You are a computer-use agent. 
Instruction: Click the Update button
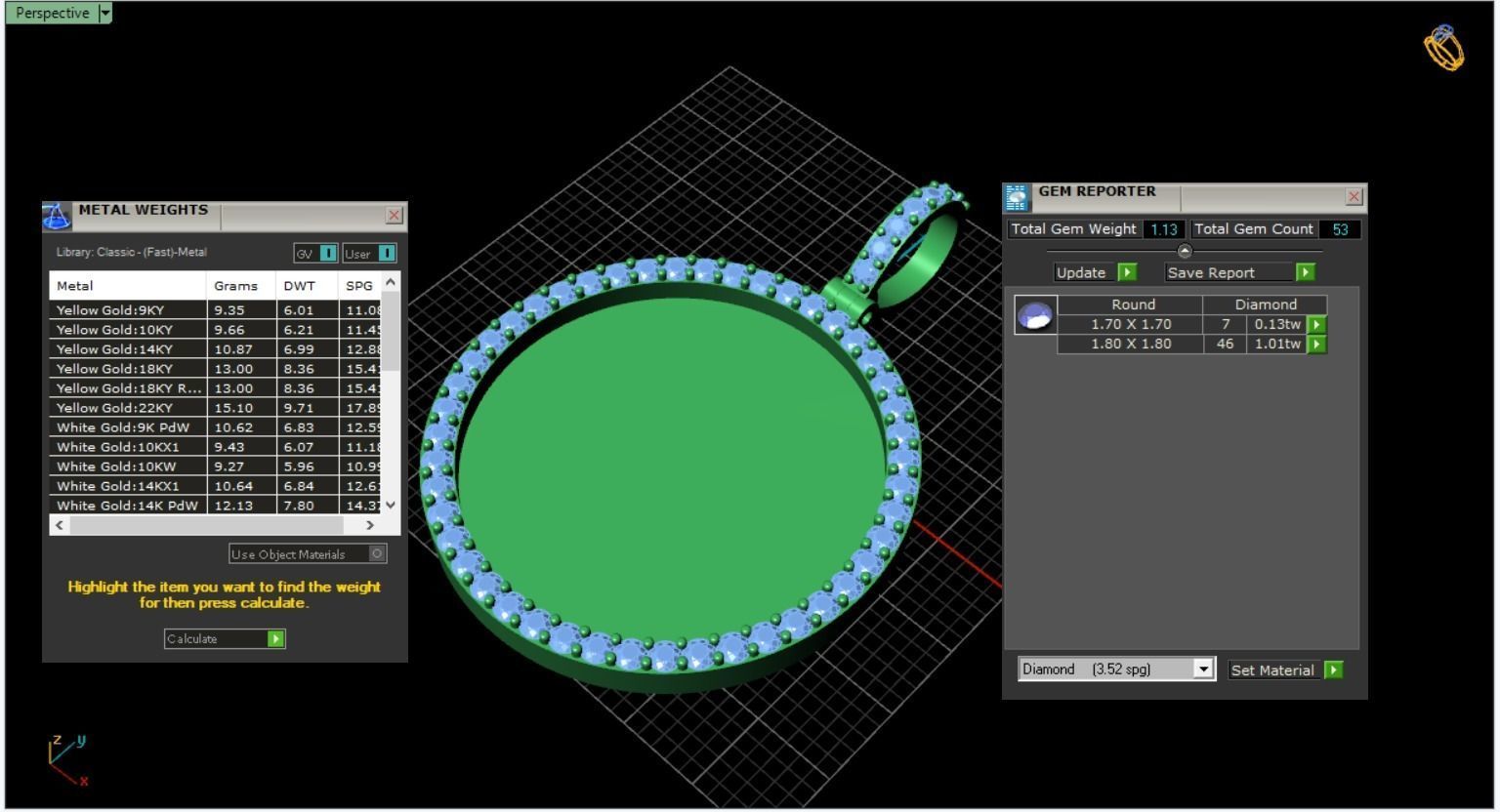pos(1096,272)
